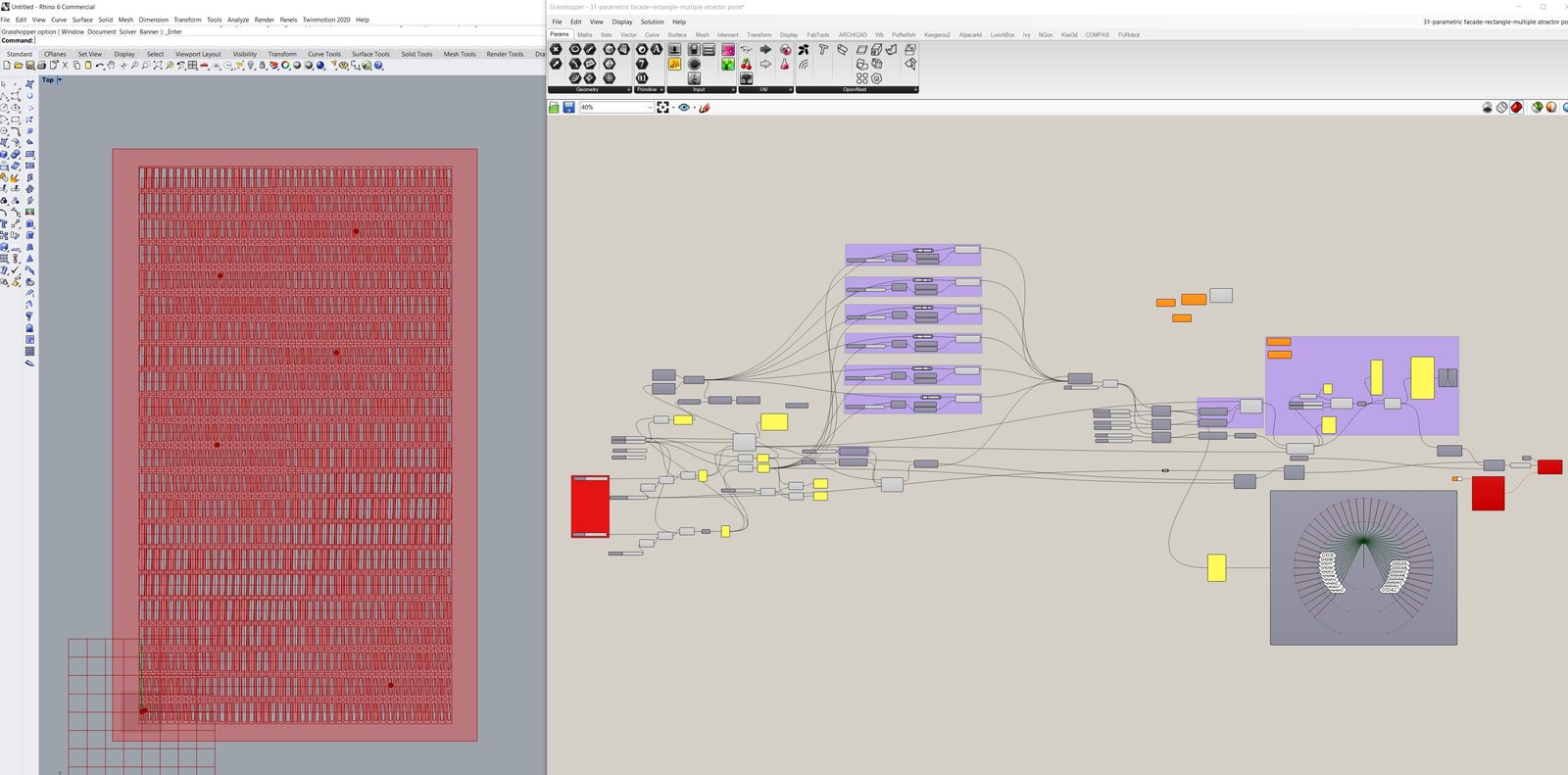Select the green pixelated Gradient icon in Input
This screenshot has height=775, width=1568.
[x=728, y=64]
